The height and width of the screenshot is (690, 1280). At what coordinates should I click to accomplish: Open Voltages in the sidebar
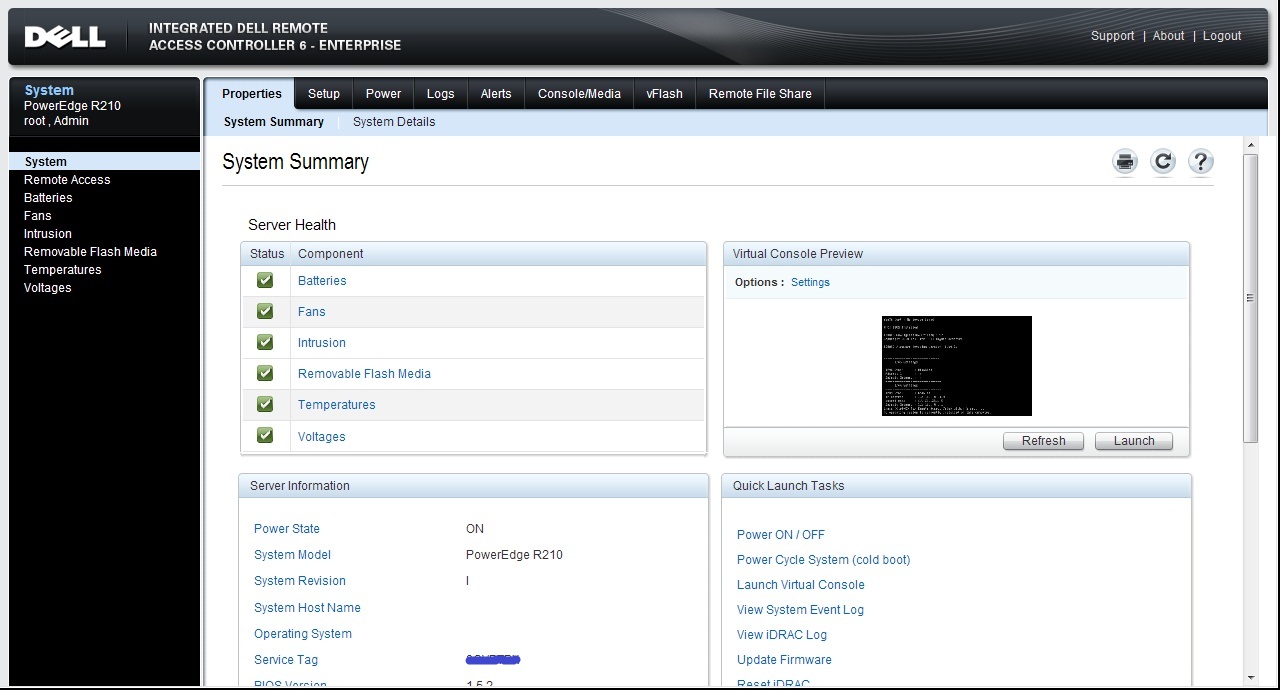tap(47, 288)
